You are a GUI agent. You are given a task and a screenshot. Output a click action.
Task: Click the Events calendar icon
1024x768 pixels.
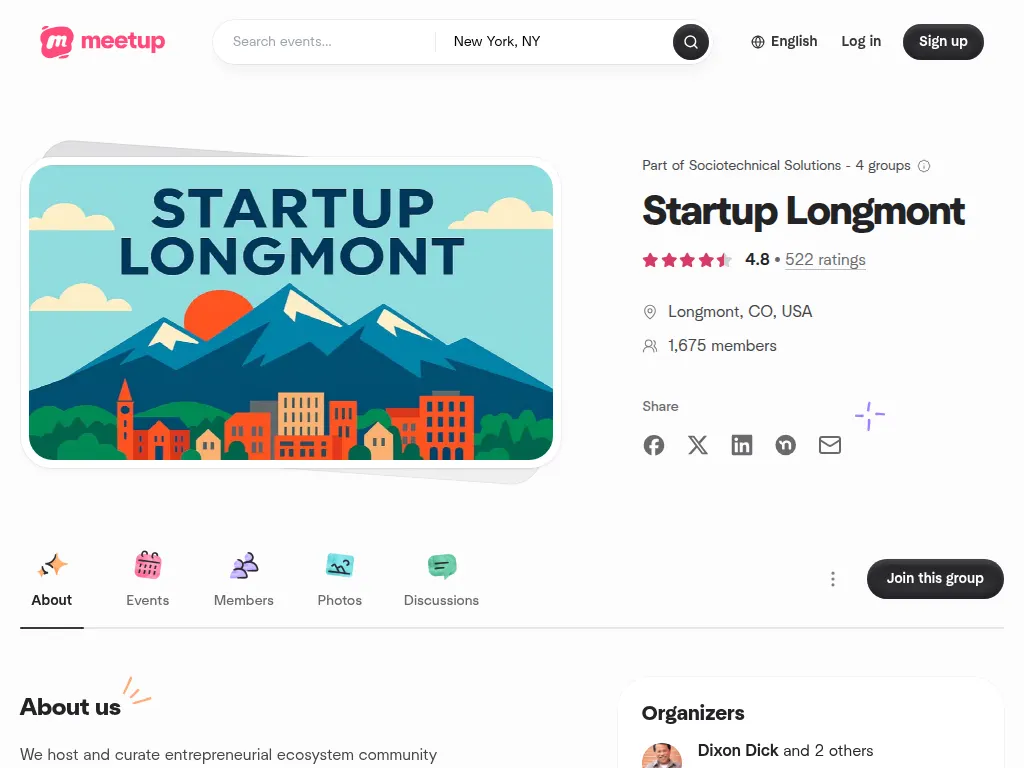(x=148, y=566)
